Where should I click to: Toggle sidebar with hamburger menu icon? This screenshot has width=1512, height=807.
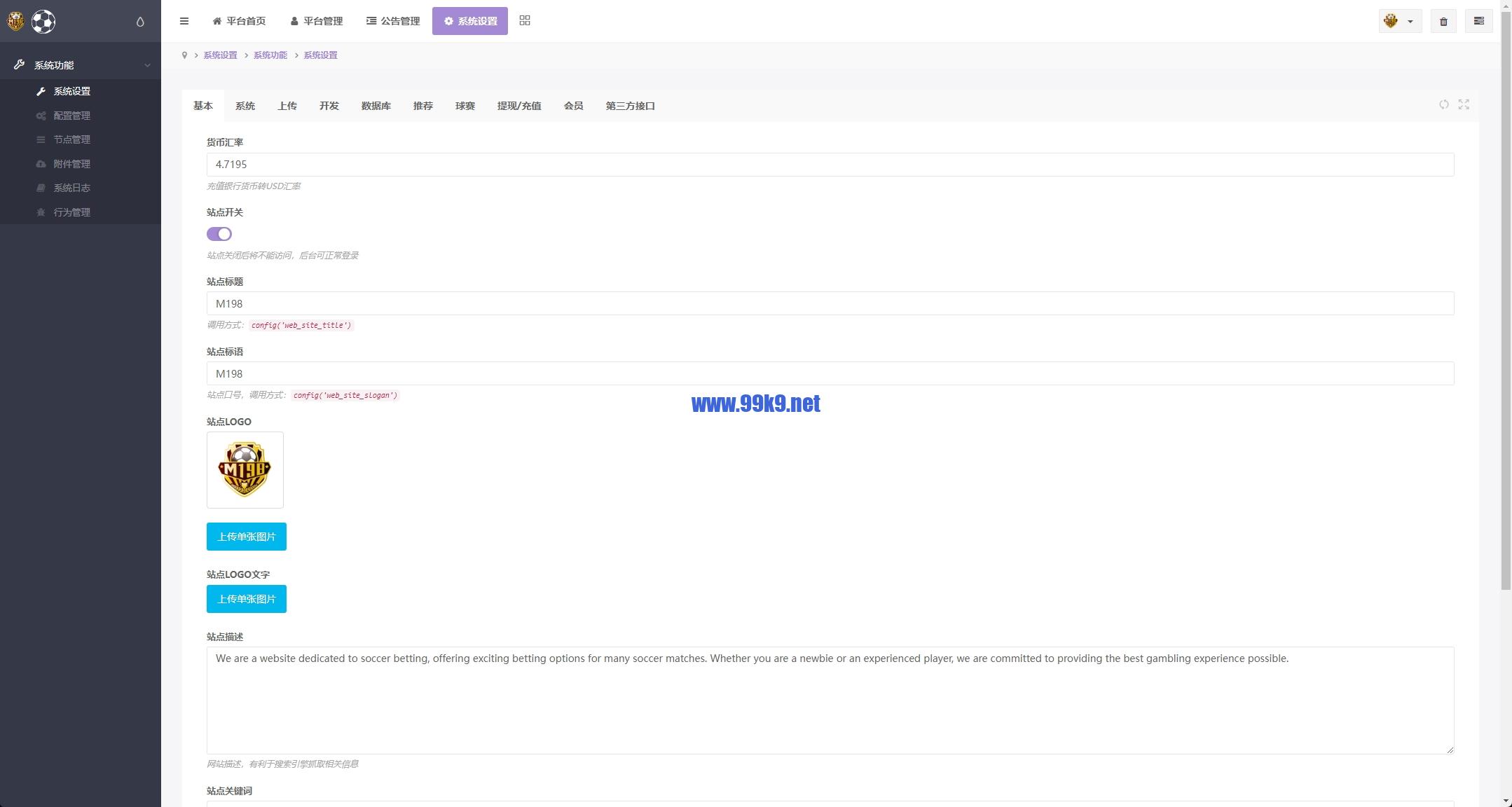(x=184, y=21)
